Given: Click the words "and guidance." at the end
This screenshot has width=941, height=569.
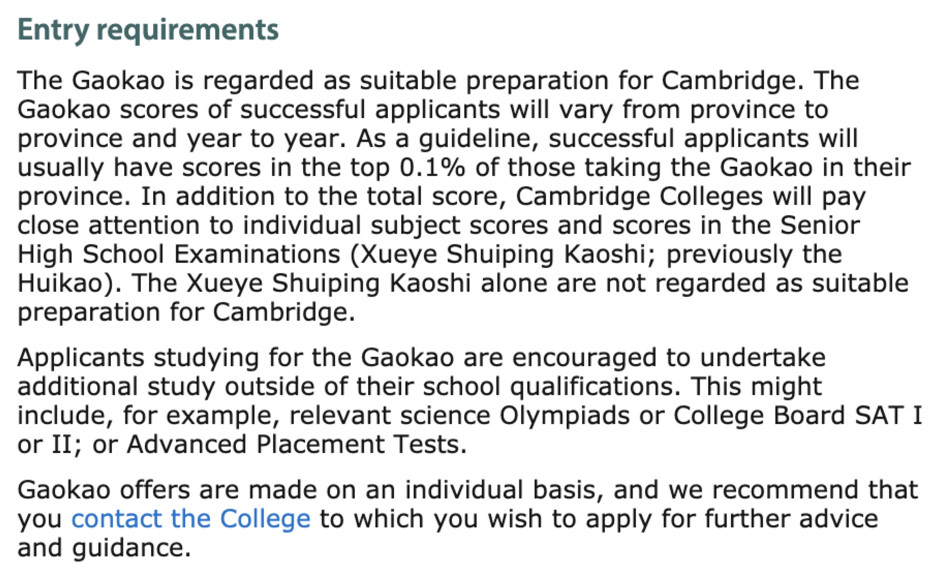Looking at the screenshot, I should 103,549.
